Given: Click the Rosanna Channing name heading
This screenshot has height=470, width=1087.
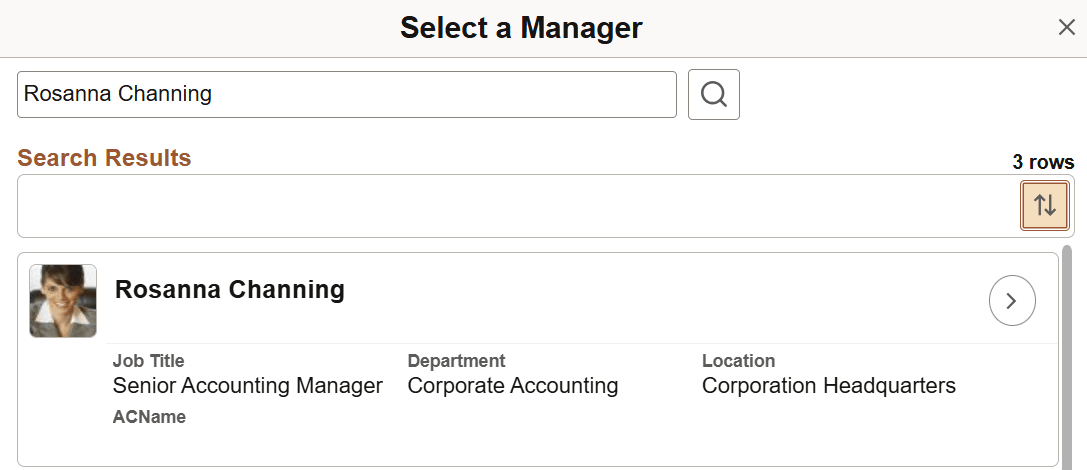Looking at the screenshot, I should coord(230,290).
